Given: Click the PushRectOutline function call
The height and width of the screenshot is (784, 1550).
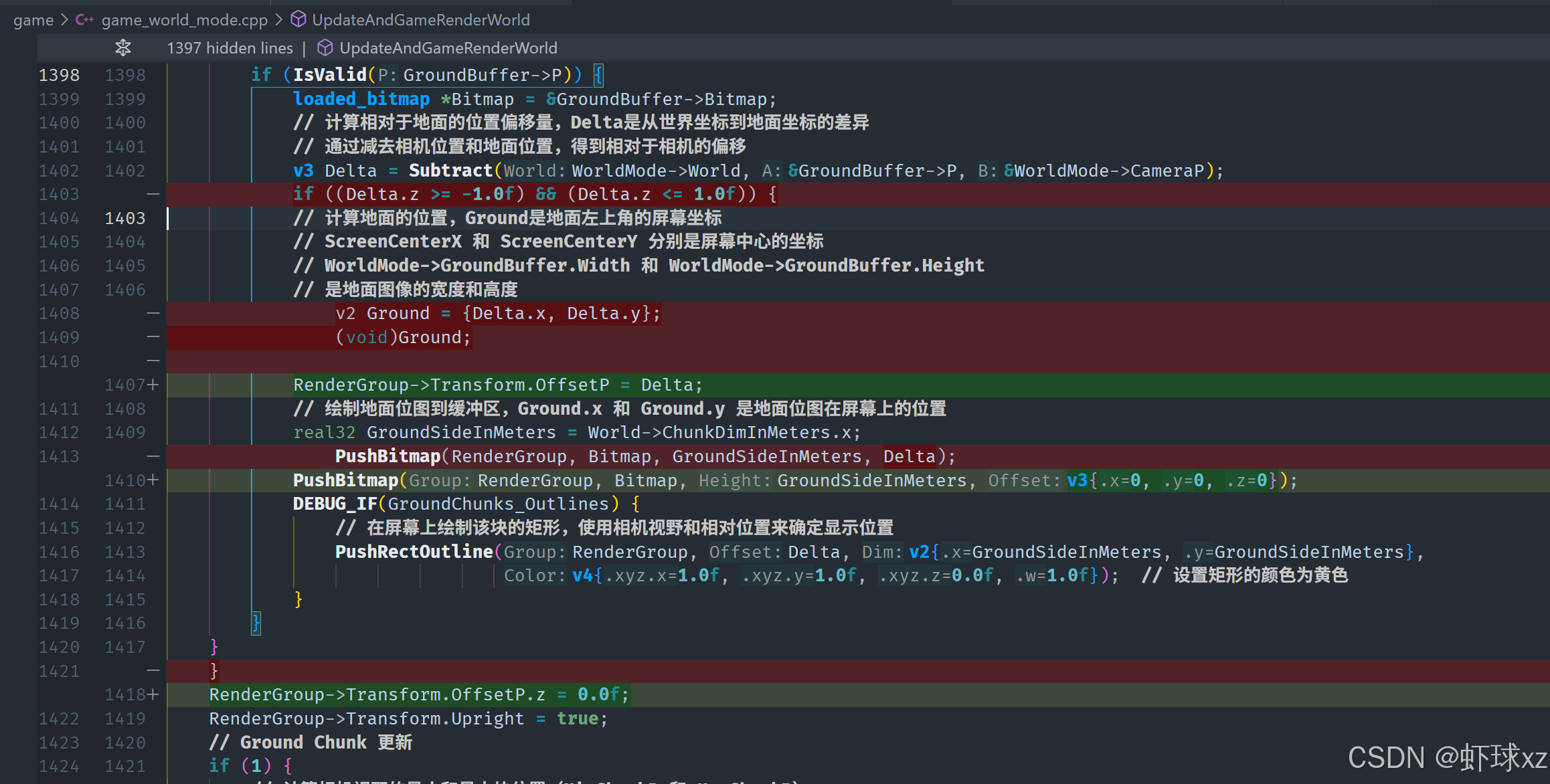Looking at the screenshot, I should [x=414, y=552].
